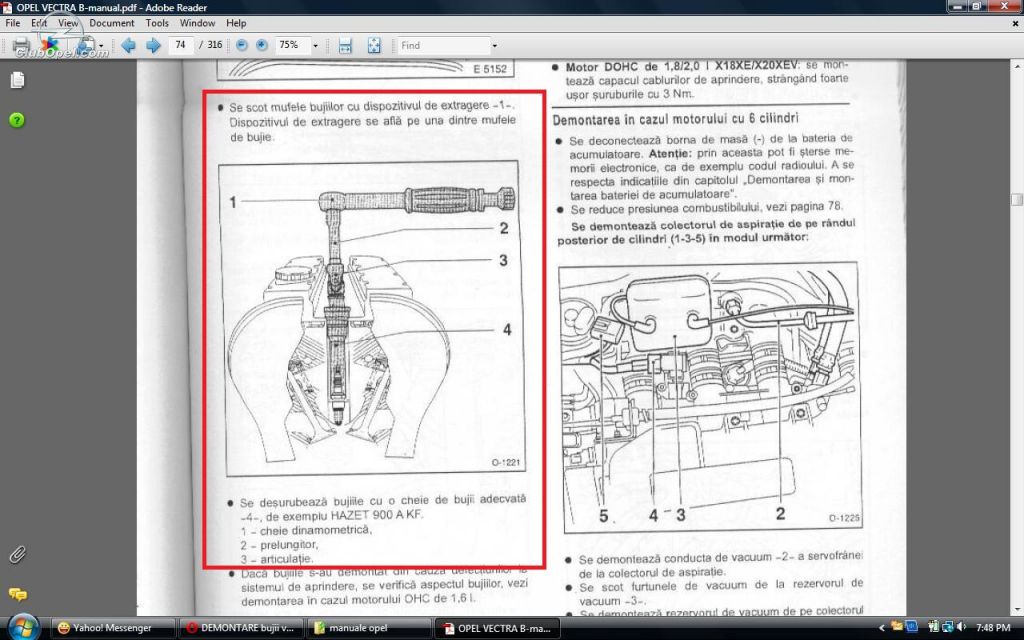Click figure label 'O-1221'

(x=506, y=462)
